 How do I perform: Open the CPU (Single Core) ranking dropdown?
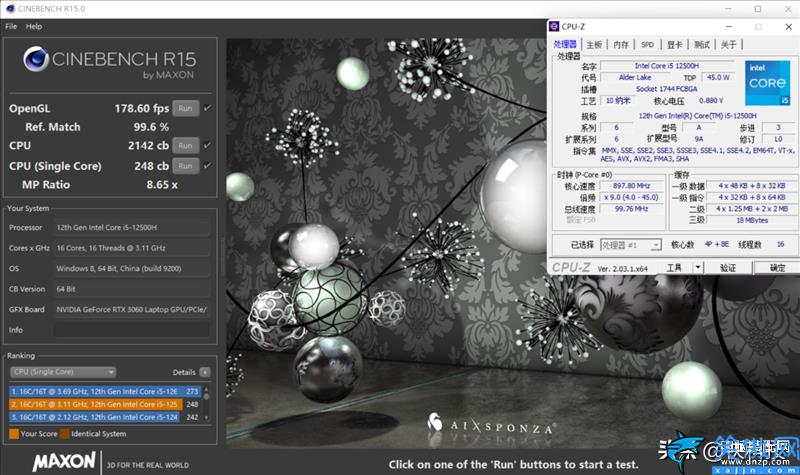pos(63,372)
